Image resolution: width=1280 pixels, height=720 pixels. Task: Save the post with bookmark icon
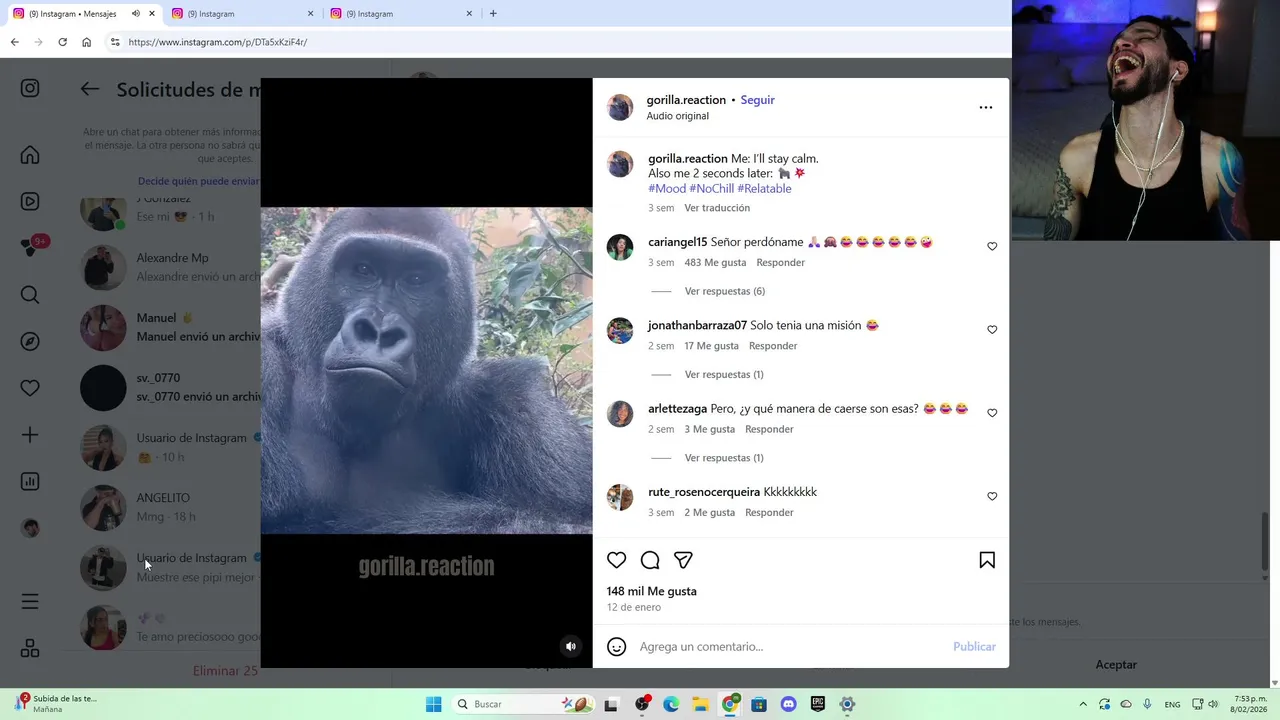pos(987,560)
